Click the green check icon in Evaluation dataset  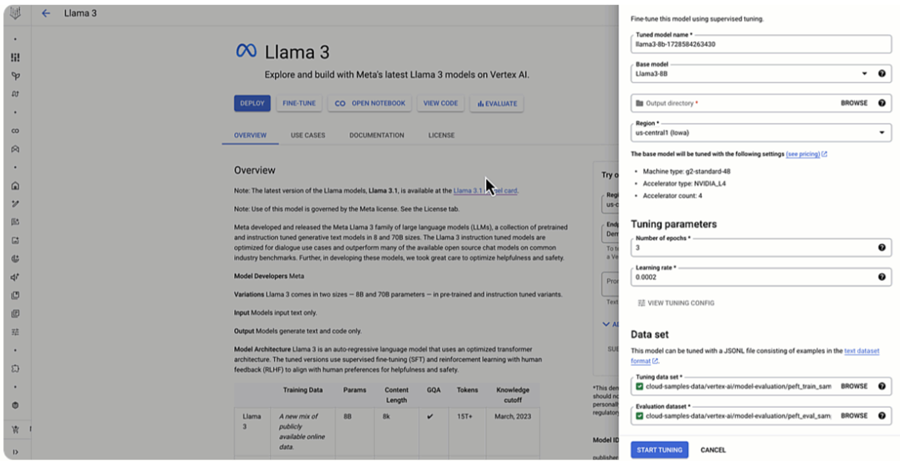pyautogui.click(x=639, y=416)
